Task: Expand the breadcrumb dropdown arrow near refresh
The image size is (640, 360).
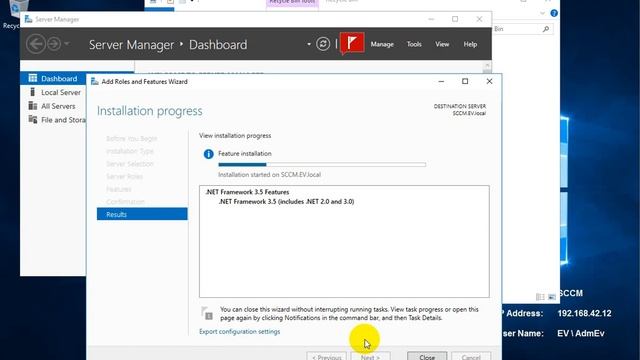Action: [x=309, y=44]
